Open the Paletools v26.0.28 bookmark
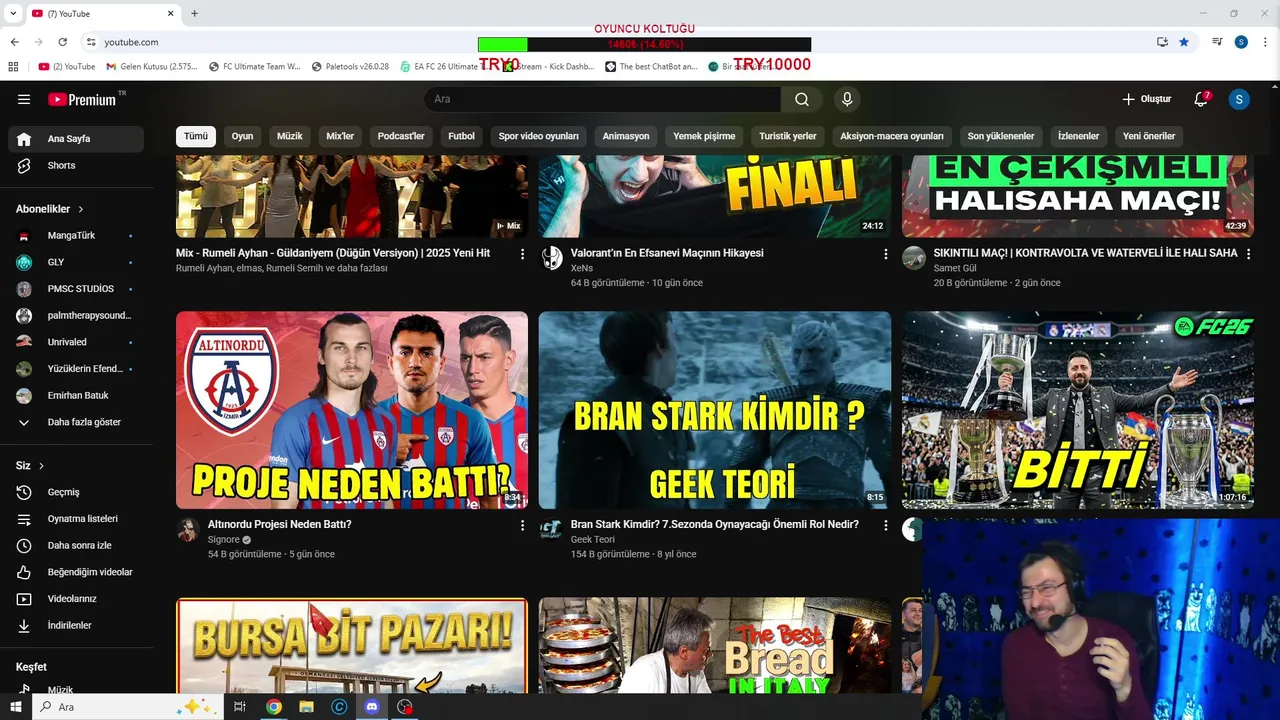The height and width of the screenshot is (720, 1280). coord(350,67)
